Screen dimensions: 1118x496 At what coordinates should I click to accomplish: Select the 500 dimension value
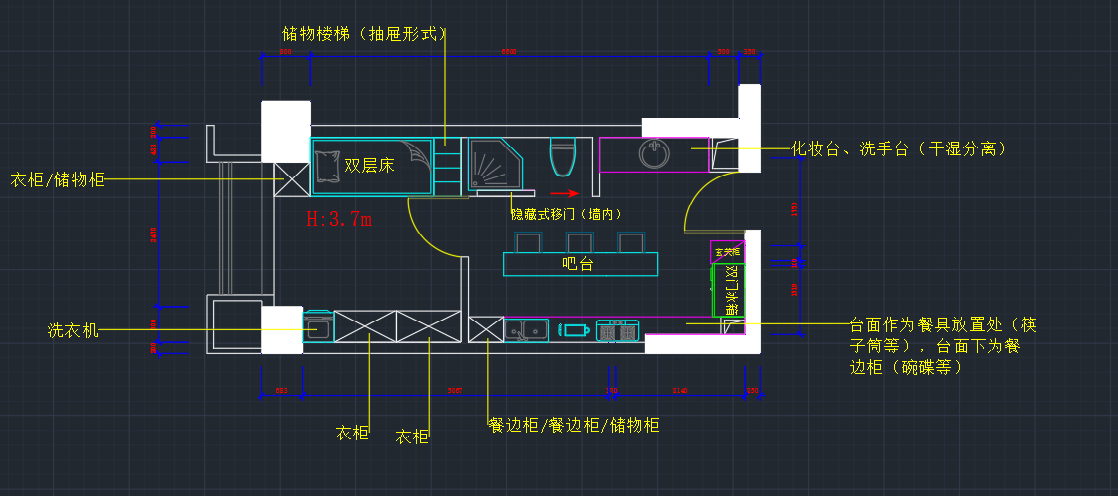723,52
